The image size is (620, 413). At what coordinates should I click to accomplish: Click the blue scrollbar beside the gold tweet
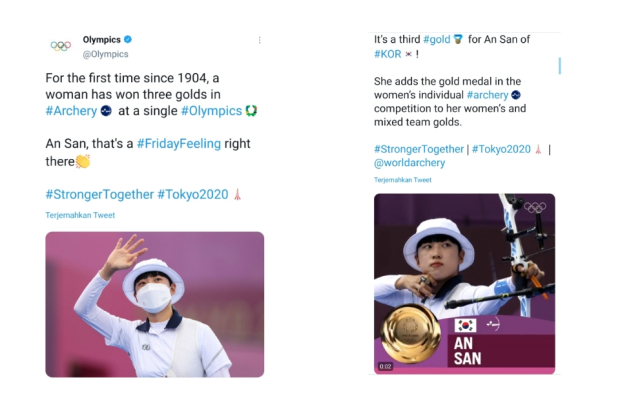point(559,66)
